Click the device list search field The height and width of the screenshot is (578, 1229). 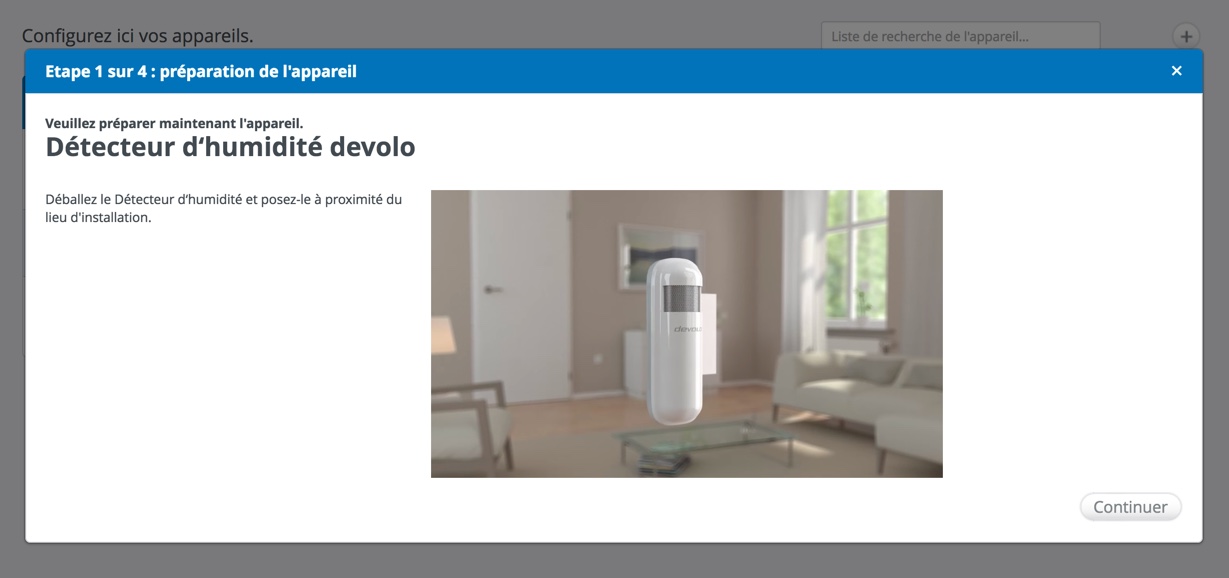tap(959, 36)
